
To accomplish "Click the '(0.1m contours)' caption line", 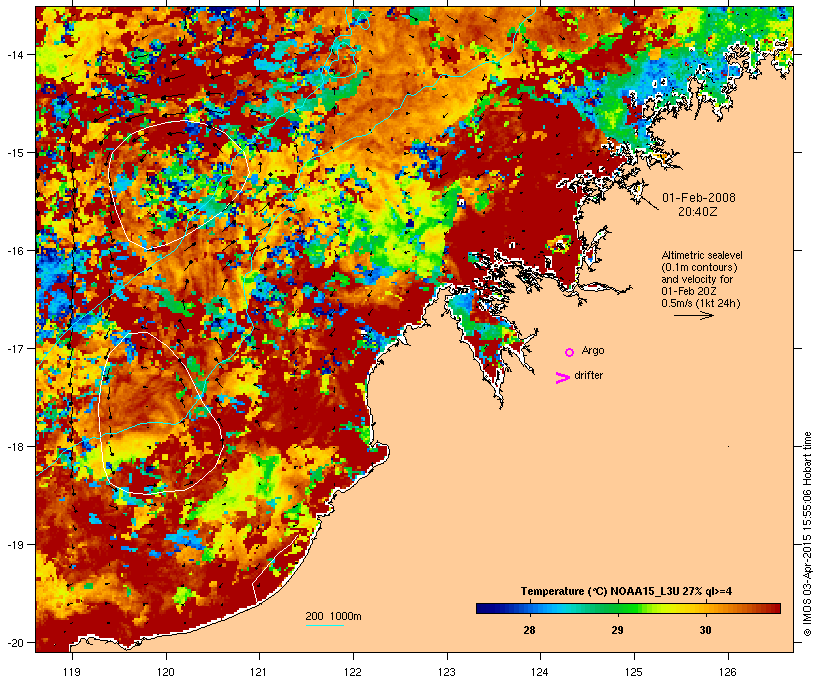I will click(x=699, y=267).
